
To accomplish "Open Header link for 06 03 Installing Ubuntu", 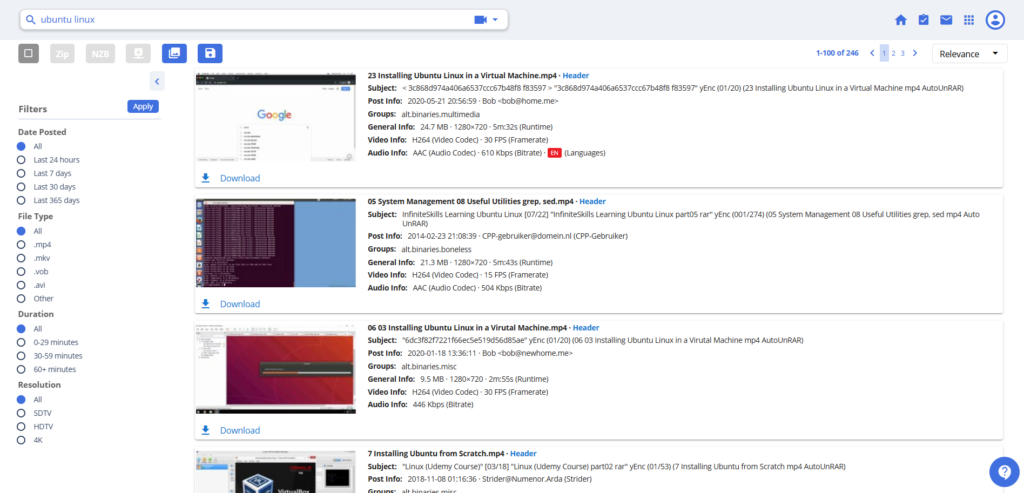I will point(586,327).
